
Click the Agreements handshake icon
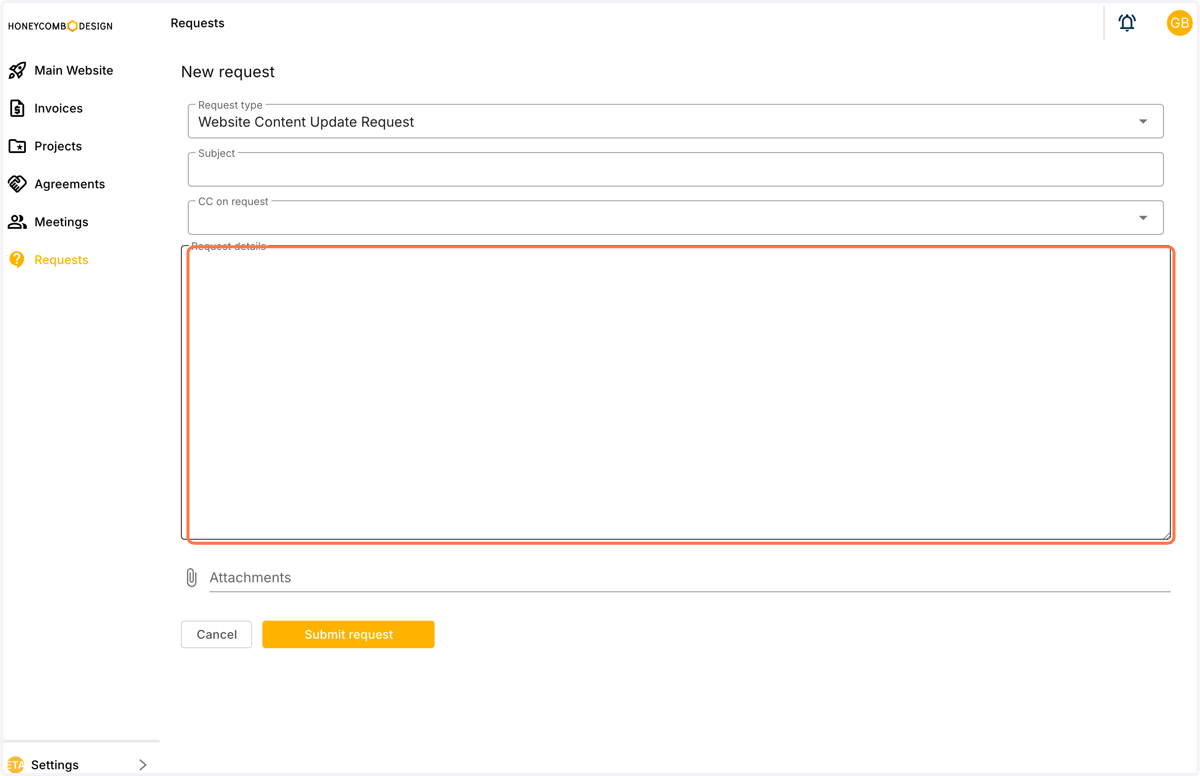tap(17, 184)
